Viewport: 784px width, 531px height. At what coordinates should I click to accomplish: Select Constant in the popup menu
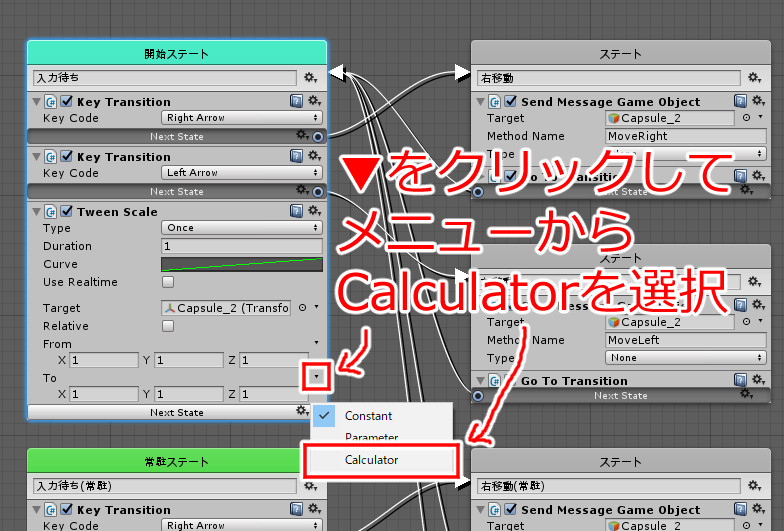pos(382,416)
